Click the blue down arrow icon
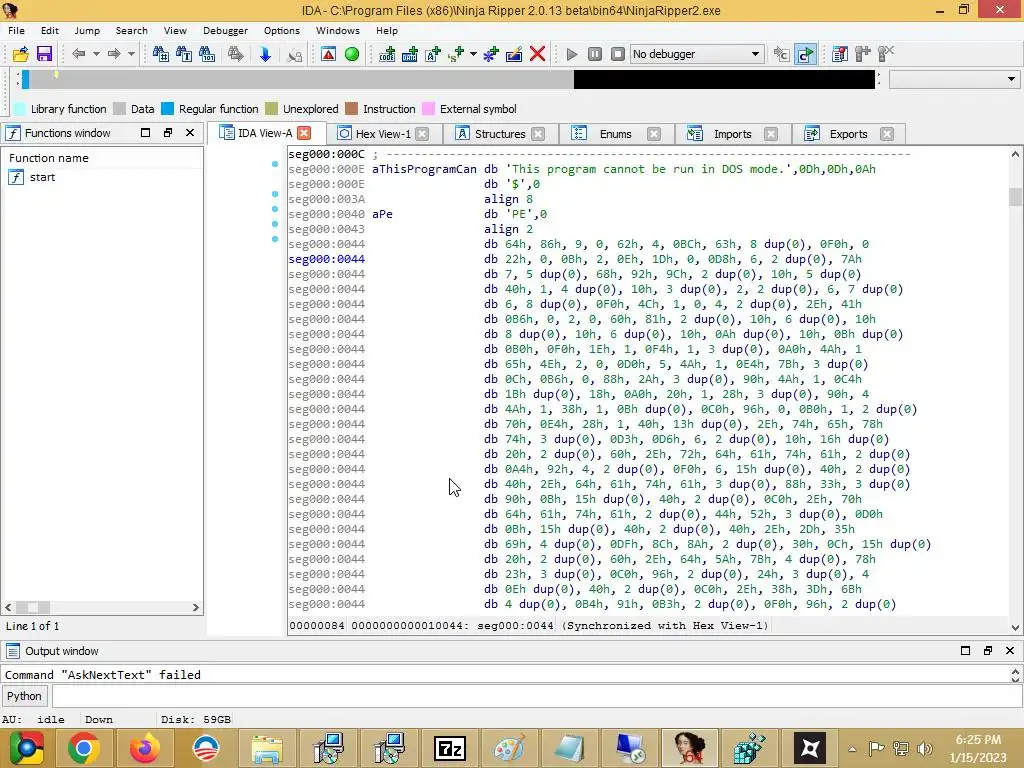 (264, 54)
